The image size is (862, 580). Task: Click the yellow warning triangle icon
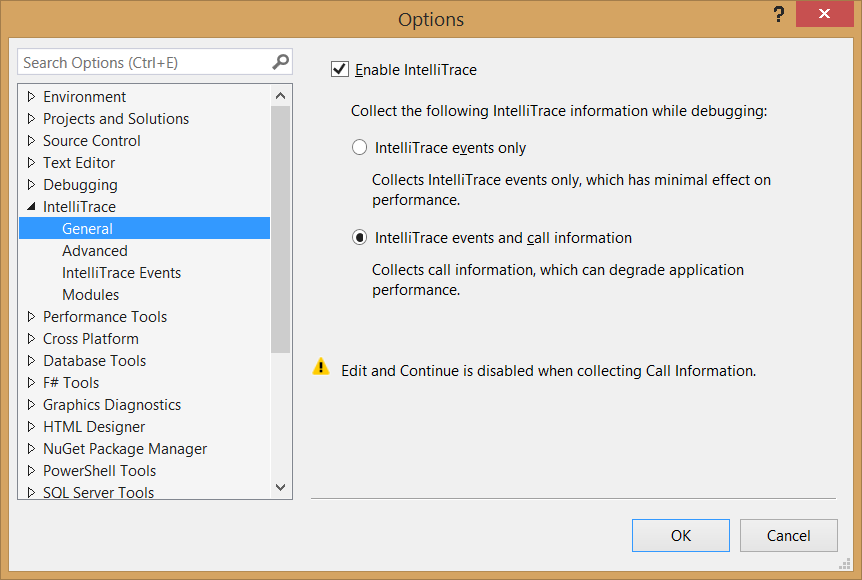coord(321,367)
